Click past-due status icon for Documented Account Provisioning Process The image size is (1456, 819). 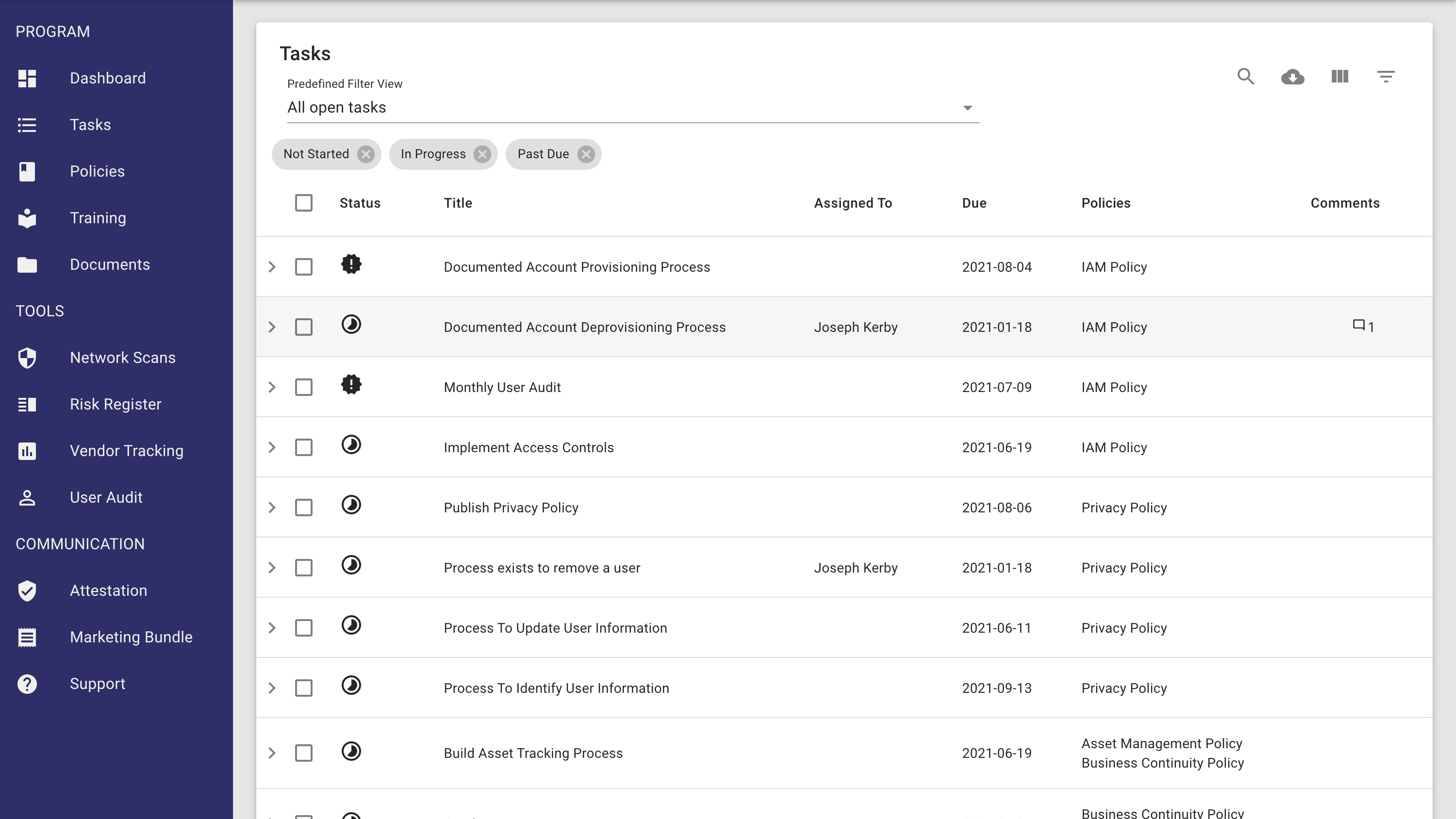(x=351, y=264)
